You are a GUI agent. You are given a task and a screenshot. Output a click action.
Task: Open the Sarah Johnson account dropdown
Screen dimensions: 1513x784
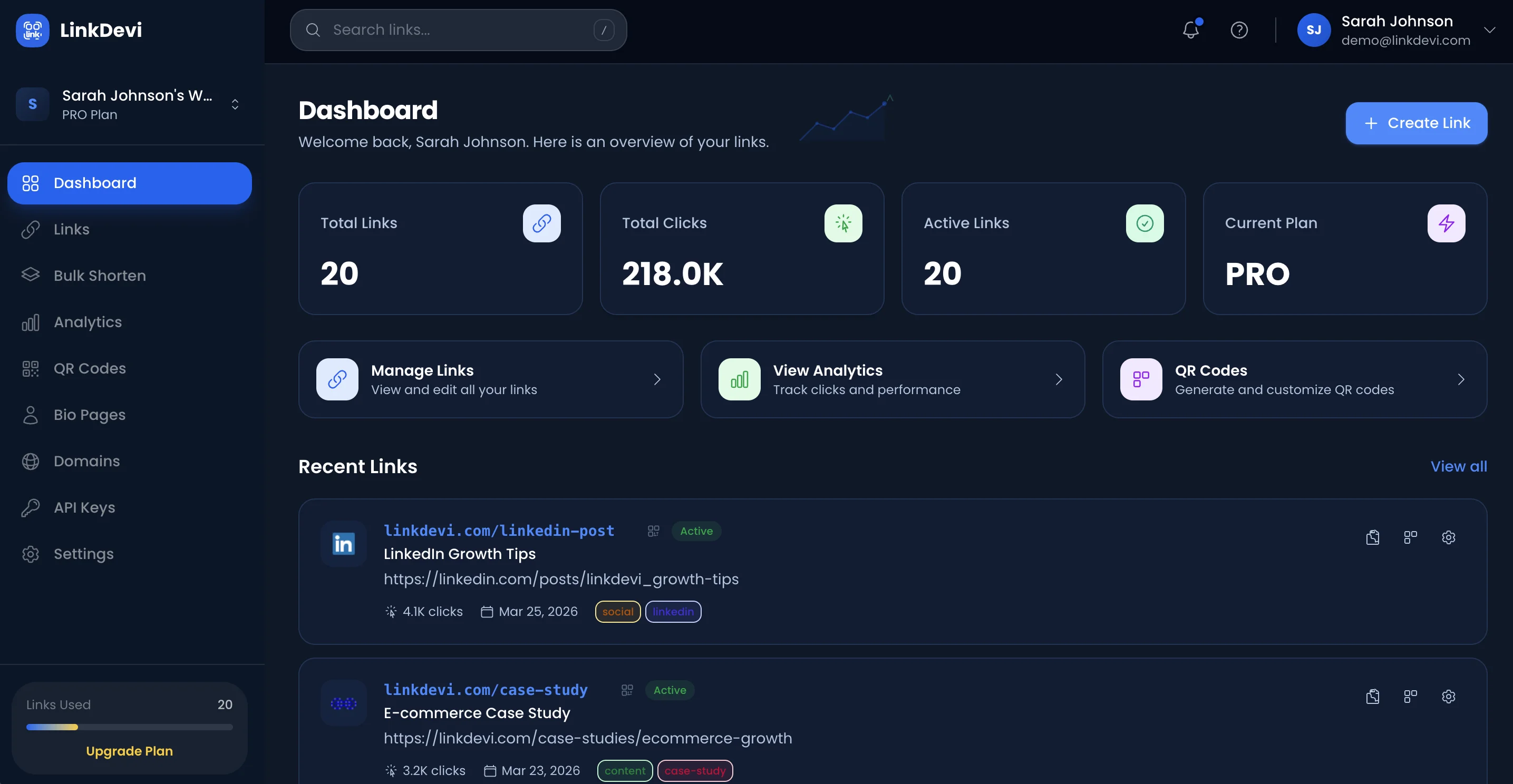point(1489,30)
